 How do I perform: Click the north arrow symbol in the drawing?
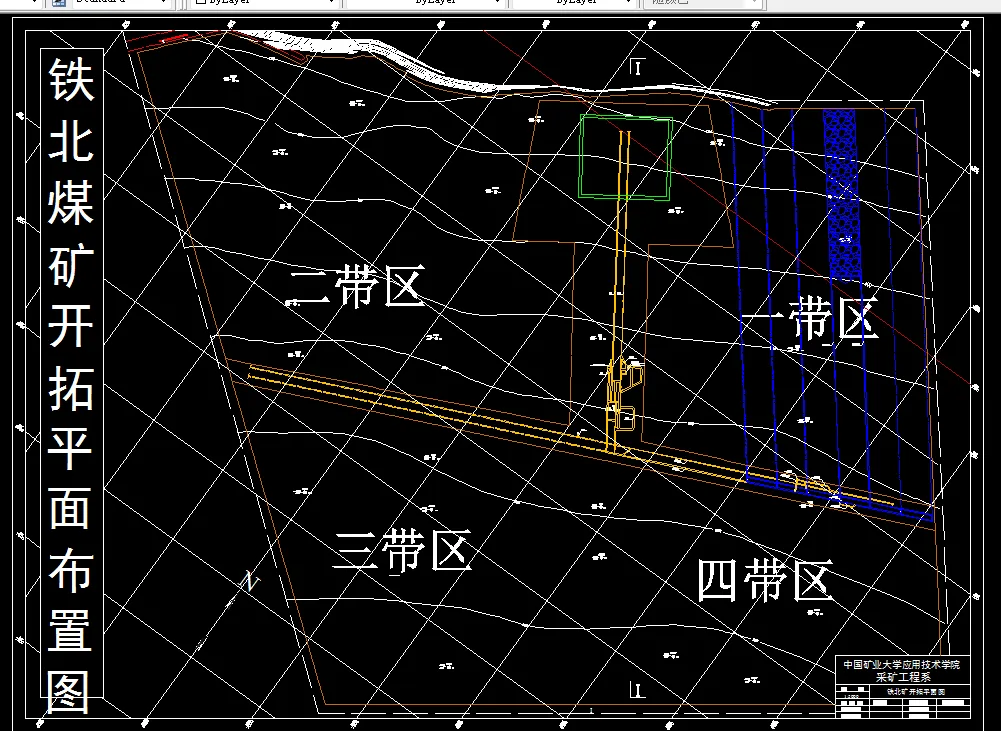pyautogui.click(x=247, y=582)
